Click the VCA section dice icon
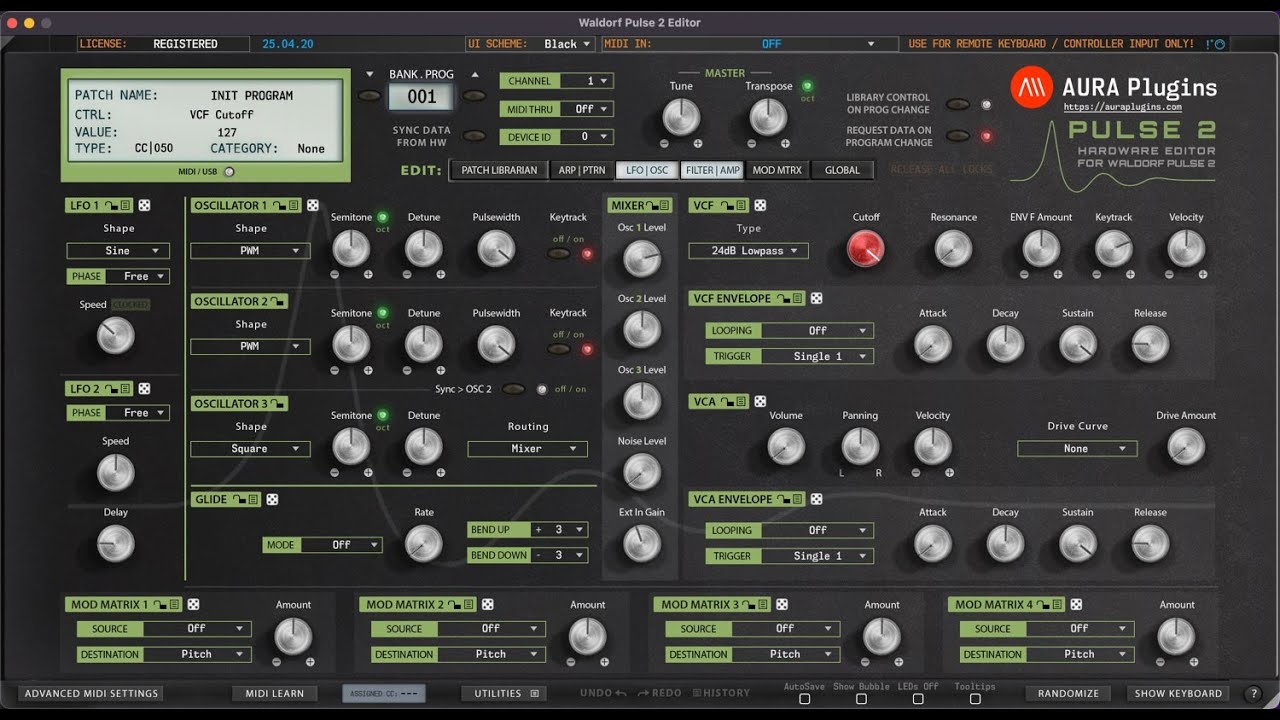The width and height of the screenshot is (1280, 720). [x=760, y=401]
